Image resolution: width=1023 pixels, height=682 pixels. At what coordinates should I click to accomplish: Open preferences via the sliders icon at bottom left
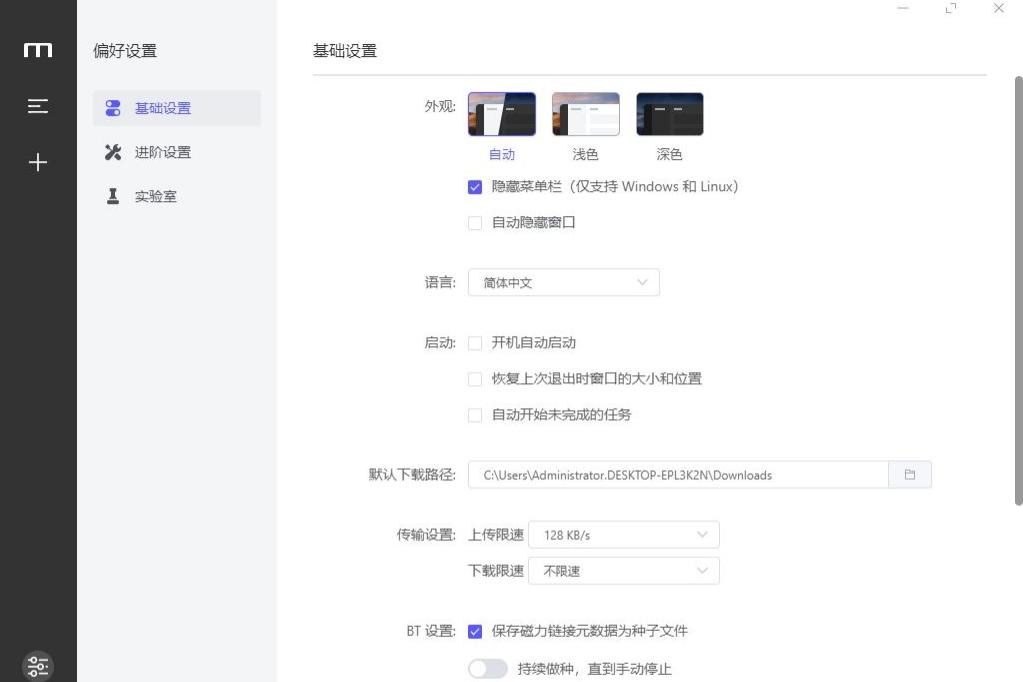click(37, 665)
